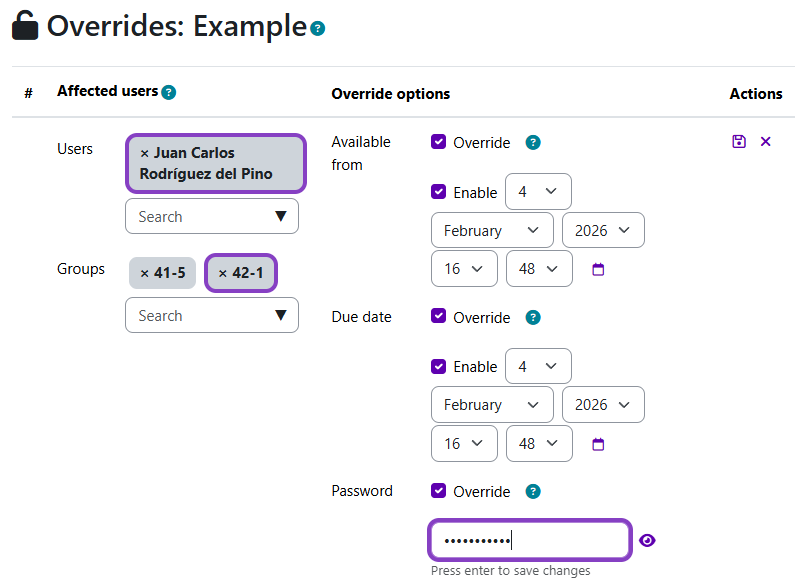
Task: Remove user Juan Carlos Rodríguez del Pino
Action: point(145,153)
